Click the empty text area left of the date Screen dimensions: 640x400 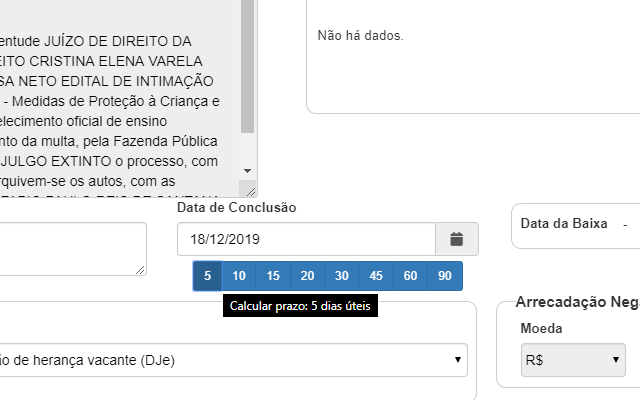tap(70, 248)
